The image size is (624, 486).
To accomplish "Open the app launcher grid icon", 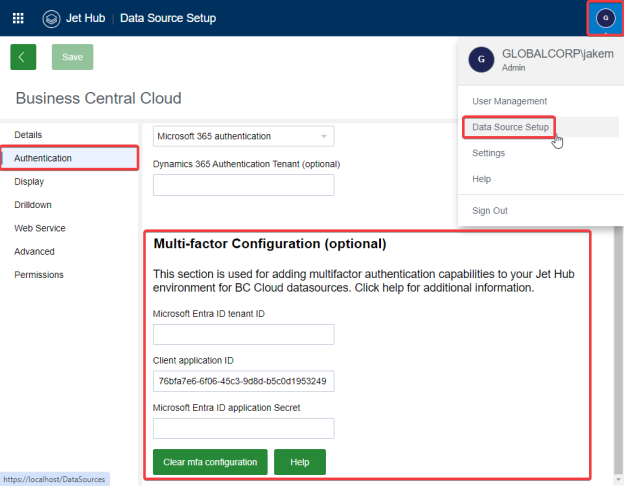I will click(18, 18).
